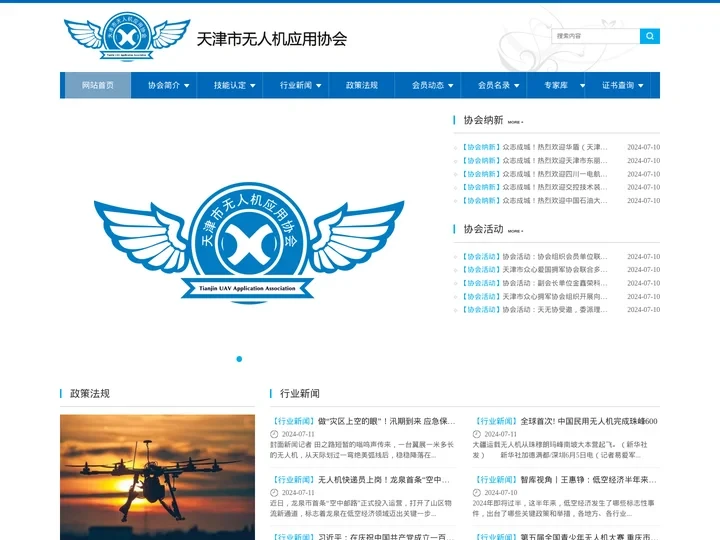Click the drone sunset image under 政策法规
The height and width of the screenshot is (540, 720).
click(158, 477)
